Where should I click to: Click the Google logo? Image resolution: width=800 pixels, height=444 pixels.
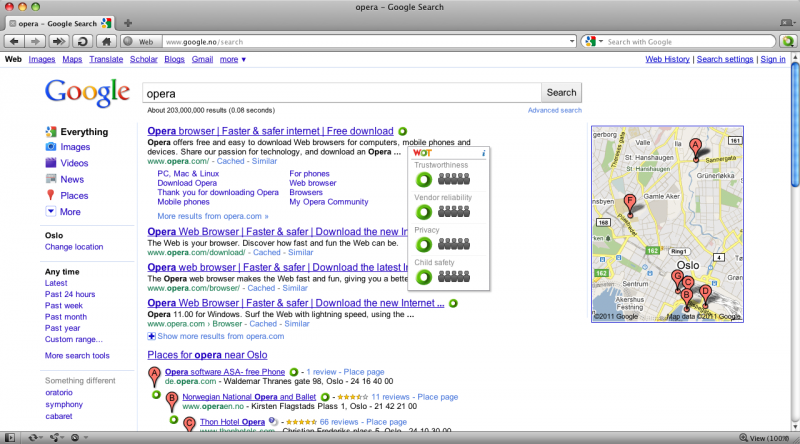click(87, 93)
